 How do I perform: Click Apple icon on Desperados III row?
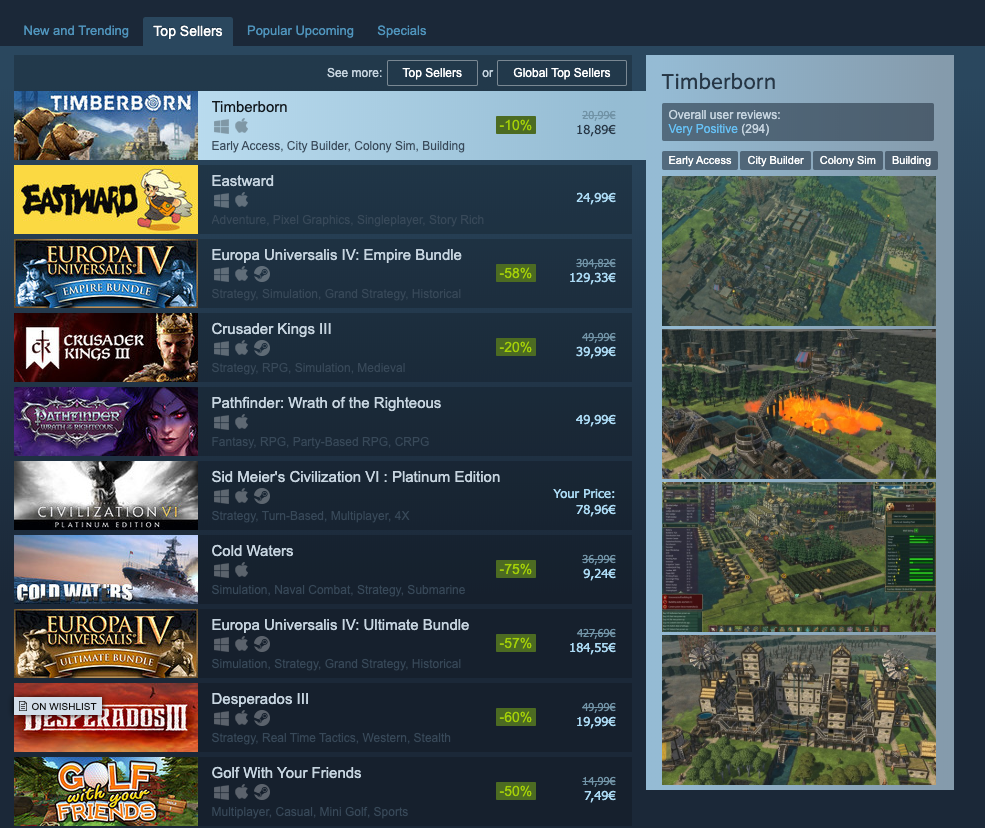click(242, 718)
